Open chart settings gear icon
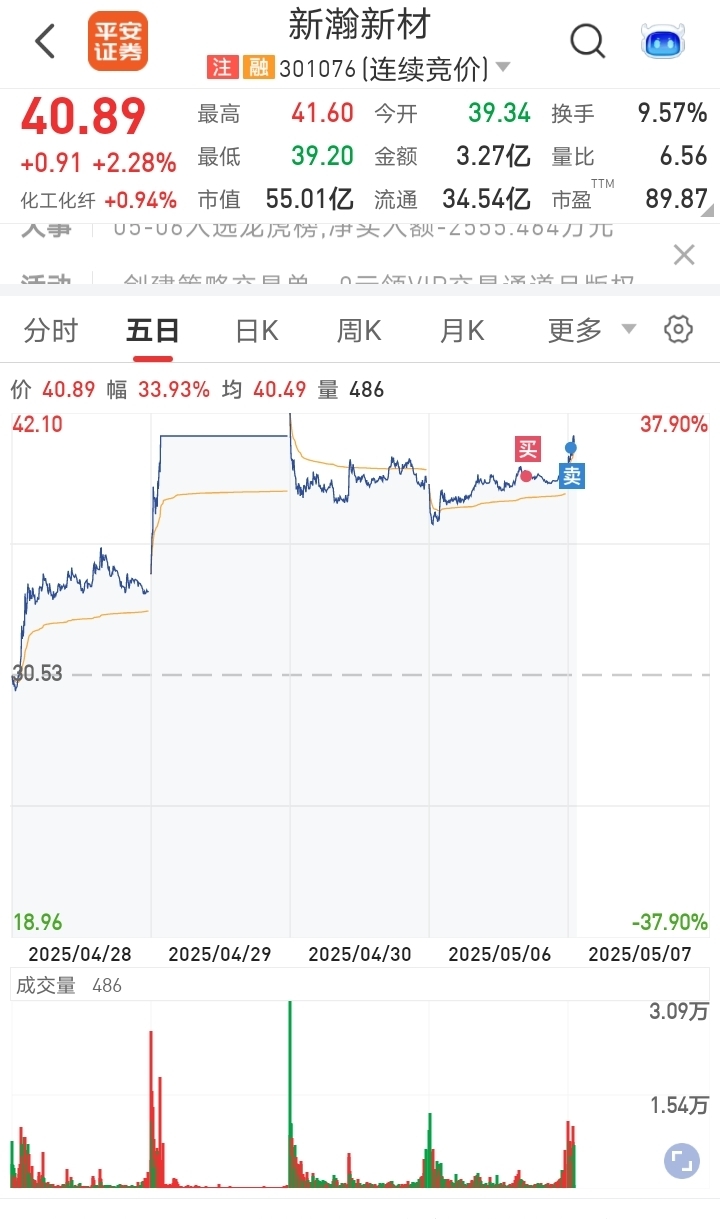This screenshot has width=720, height=1219. point(678,330)
